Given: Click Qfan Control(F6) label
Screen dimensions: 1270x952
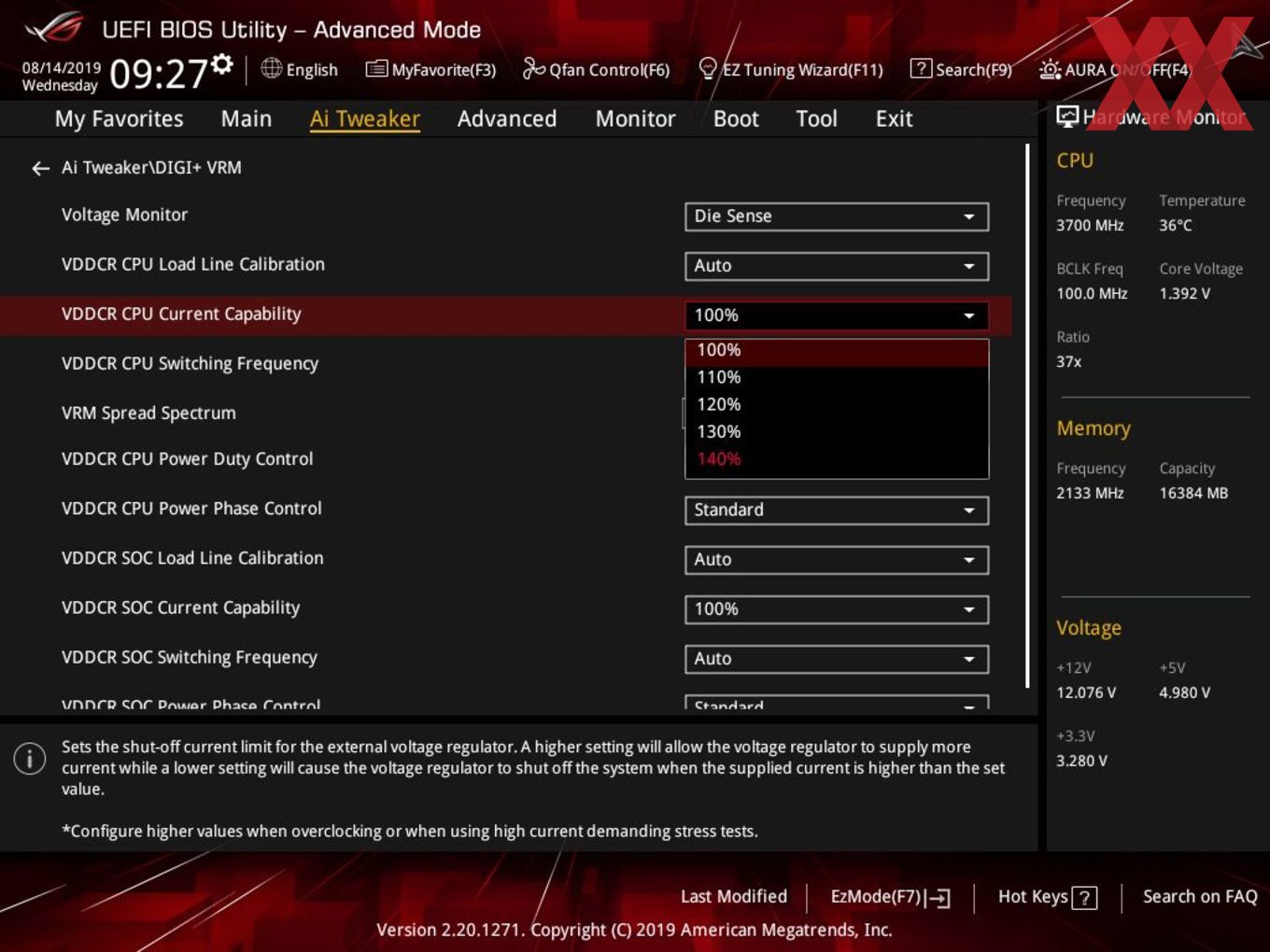Looking at the screenshot, I should 610,70.
